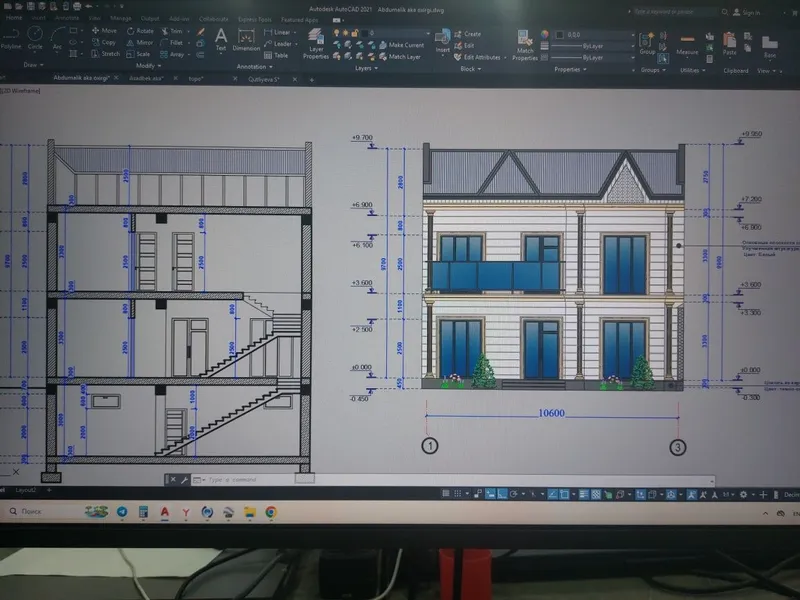Select the Text annotation tool

pos(220,39)
